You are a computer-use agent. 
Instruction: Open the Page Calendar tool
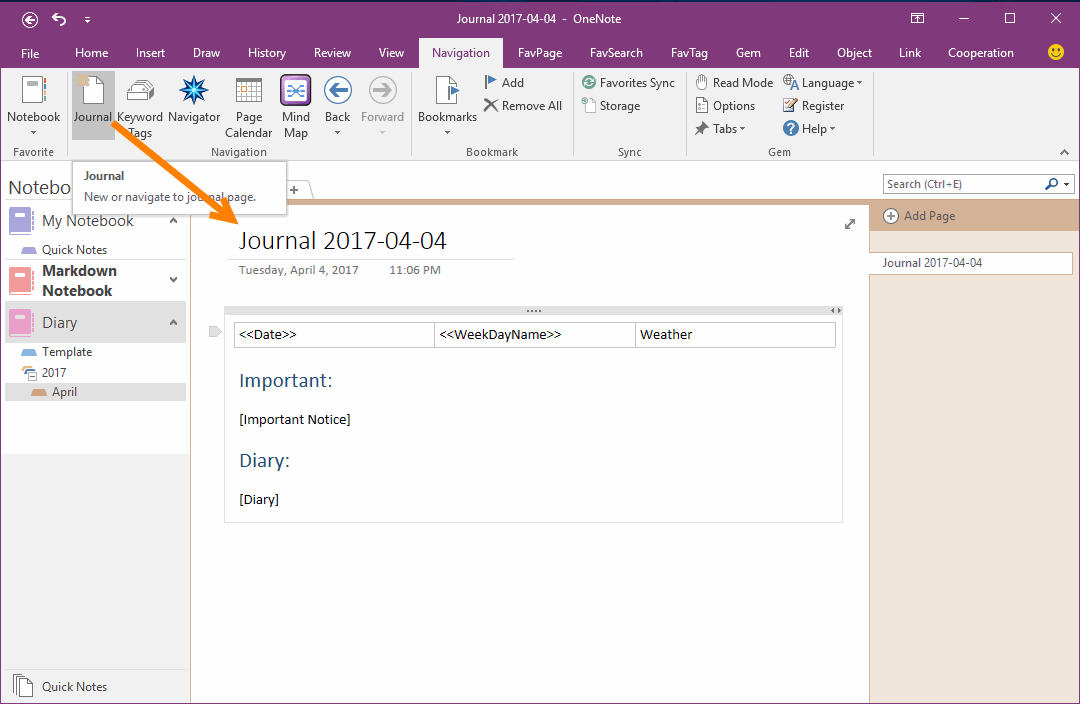click(x=248, y=104)
